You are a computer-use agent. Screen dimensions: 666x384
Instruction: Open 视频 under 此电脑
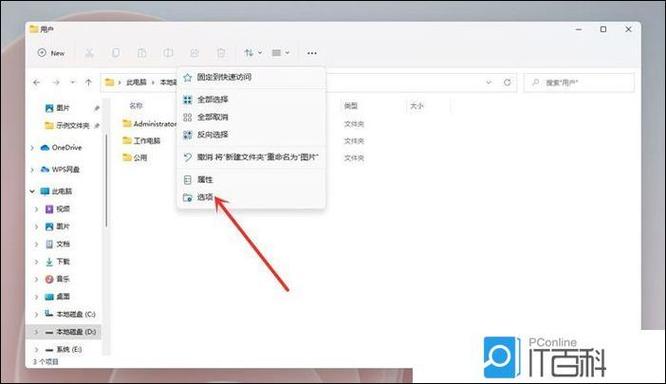[57, 209]
